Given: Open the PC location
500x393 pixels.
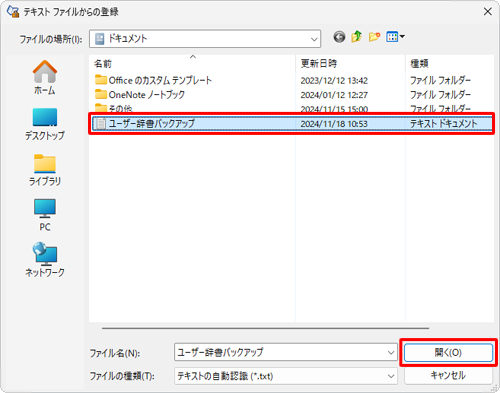Looking at the screenshot, I should coord(45,215).
